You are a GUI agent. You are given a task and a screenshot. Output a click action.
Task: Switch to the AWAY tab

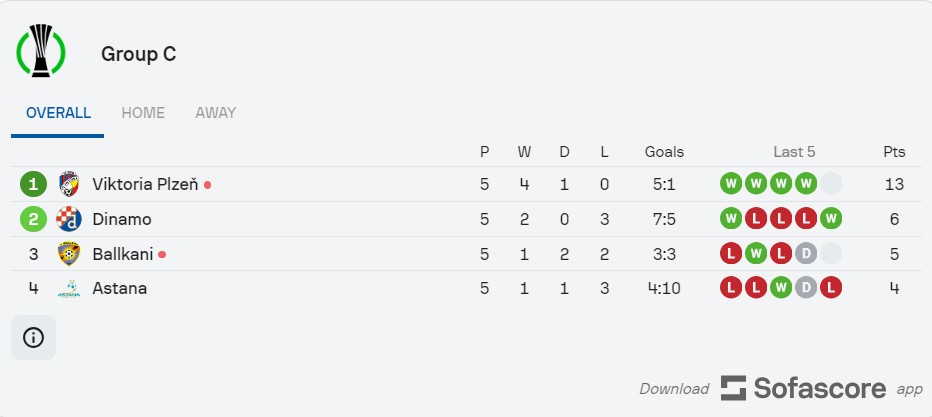pos(216,113)
